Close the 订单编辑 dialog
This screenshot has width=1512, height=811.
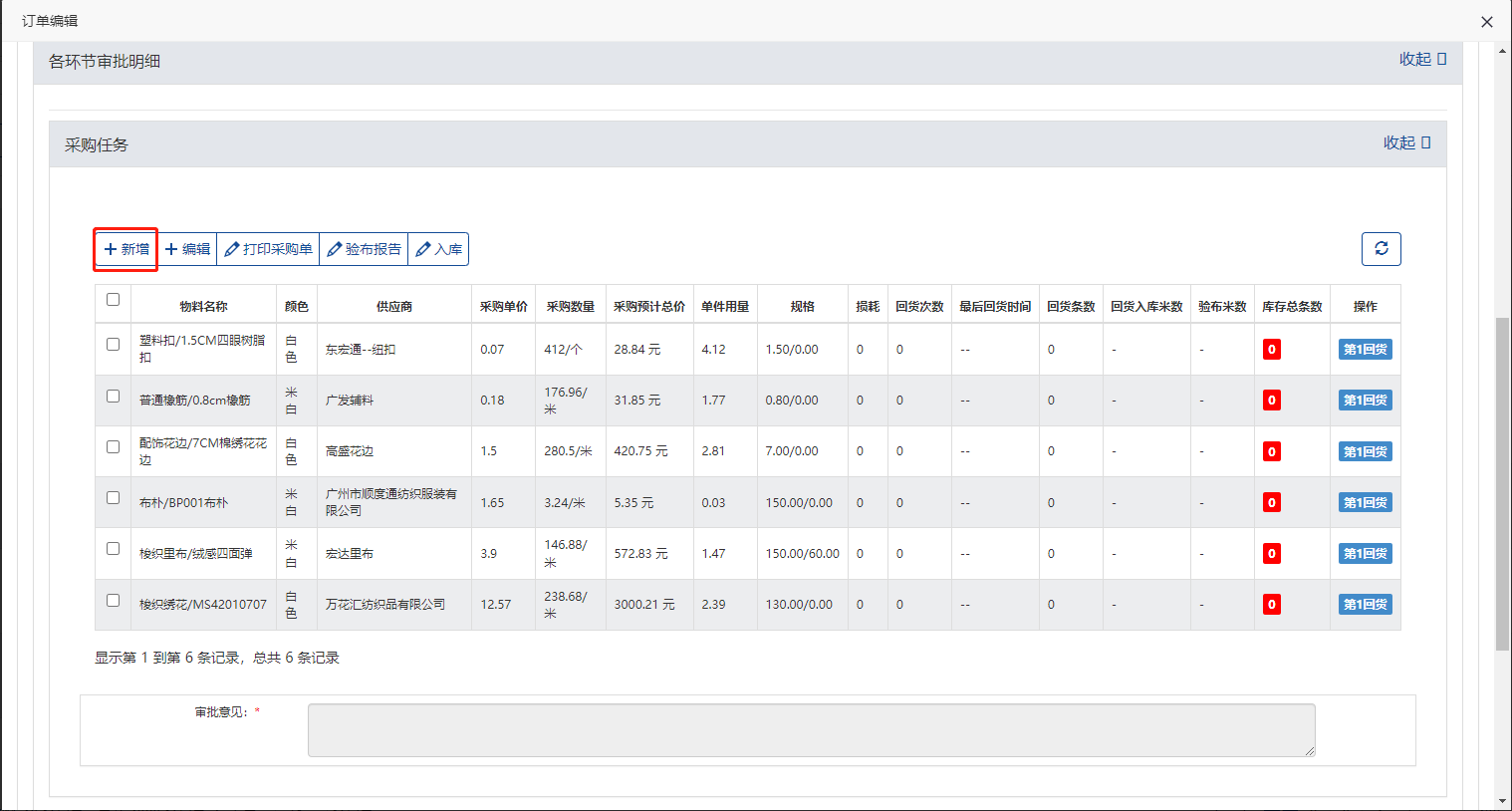click(x=1486, y=22)
